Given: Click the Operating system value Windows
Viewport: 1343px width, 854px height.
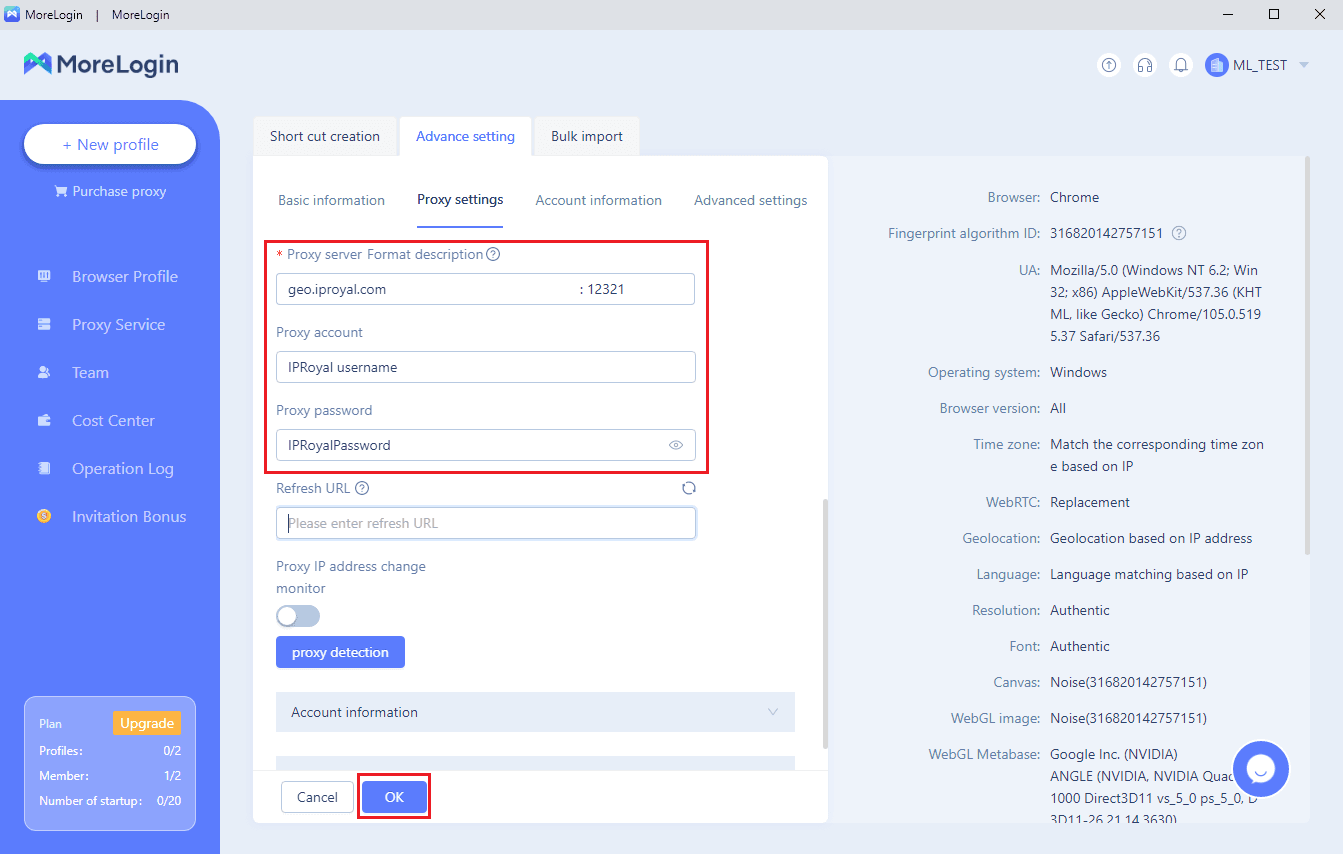Looking at the screenshot, I should [1078, 372].
